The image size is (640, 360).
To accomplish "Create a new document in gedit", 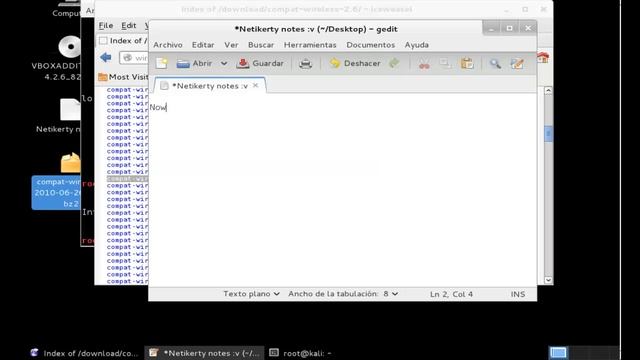I will 162,63.
